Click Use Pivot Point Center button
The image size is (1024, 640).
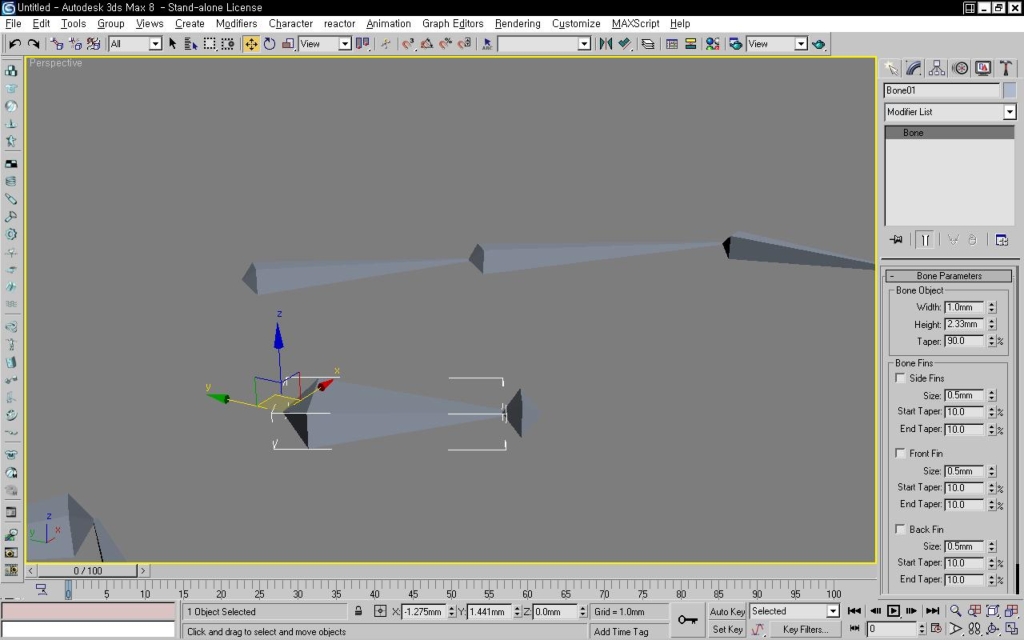pyautogui.click(x=362, y=44)
